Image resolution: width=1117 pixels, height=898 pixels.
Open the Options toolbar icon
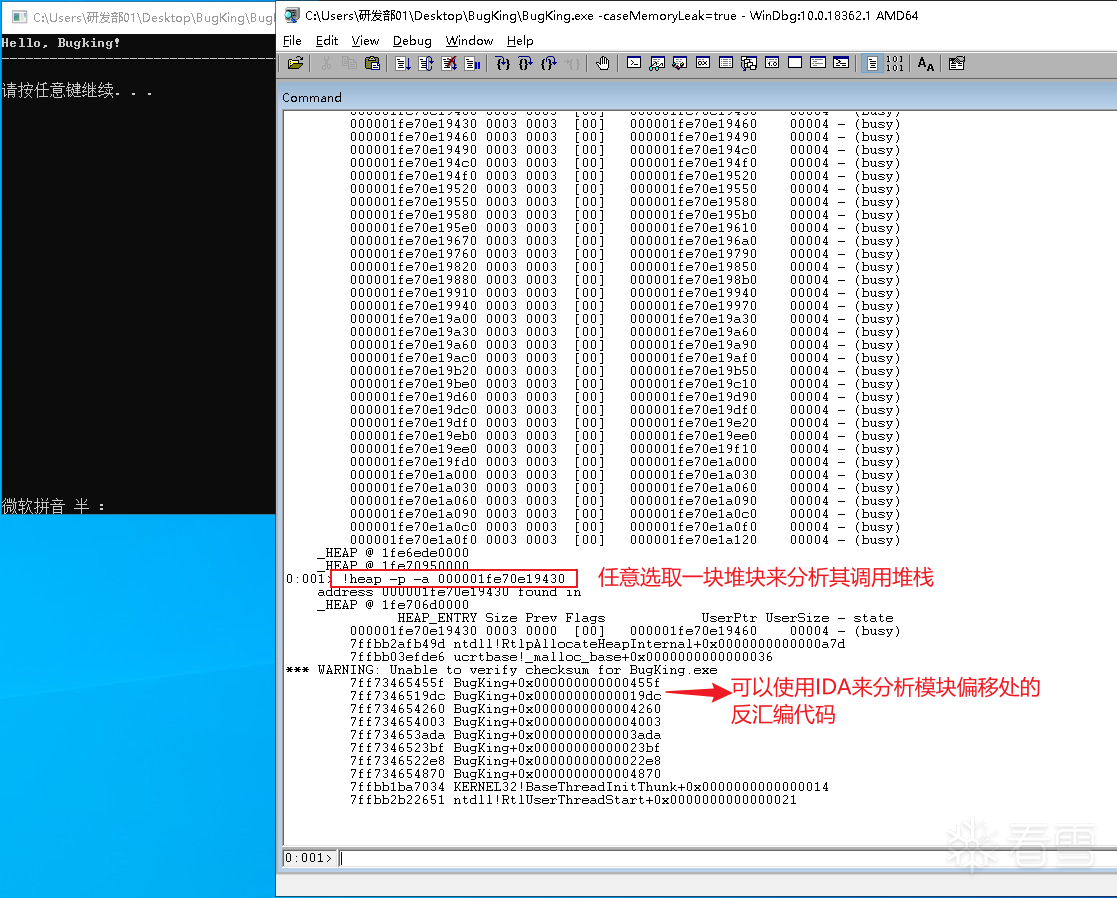click(x=957, y=63)
